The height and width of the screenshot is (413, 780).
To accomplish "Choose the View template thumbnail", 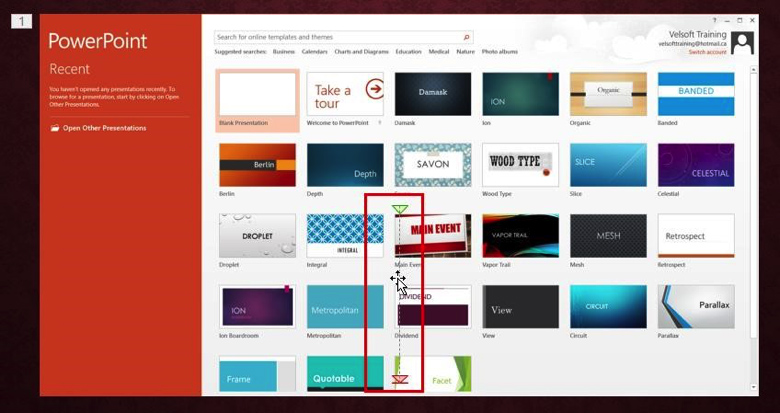I will 520,307.
